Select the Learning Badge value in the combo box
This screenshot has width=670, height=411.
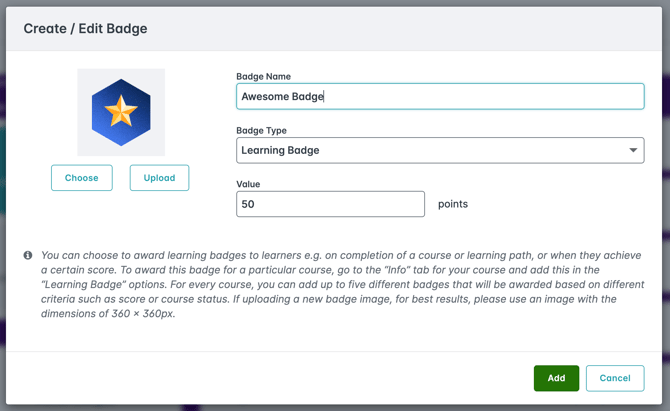280,150
